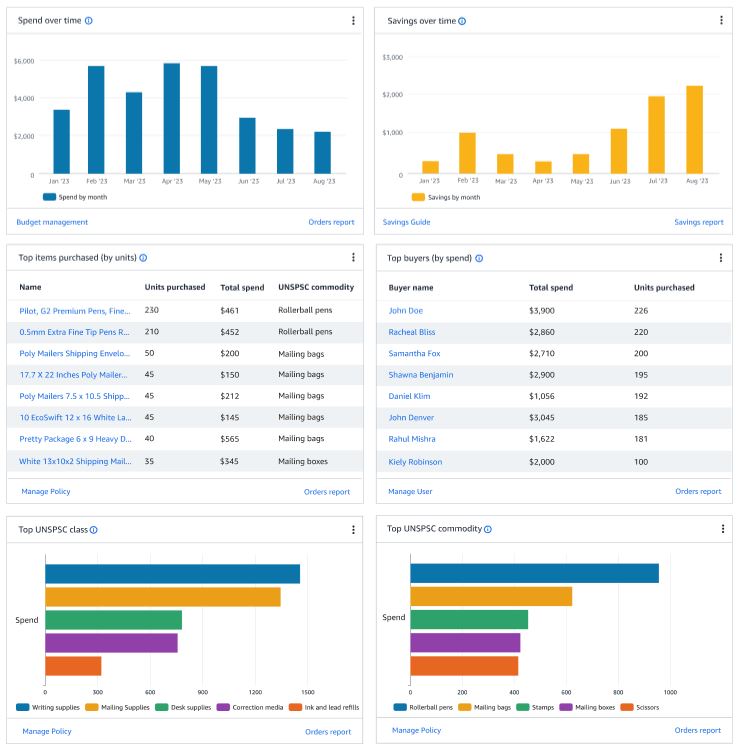The width and height of the screenshot is (738, 751).
Task: Open Pretty Package 6 x 9 Heavy item
Action: point(75,439)
